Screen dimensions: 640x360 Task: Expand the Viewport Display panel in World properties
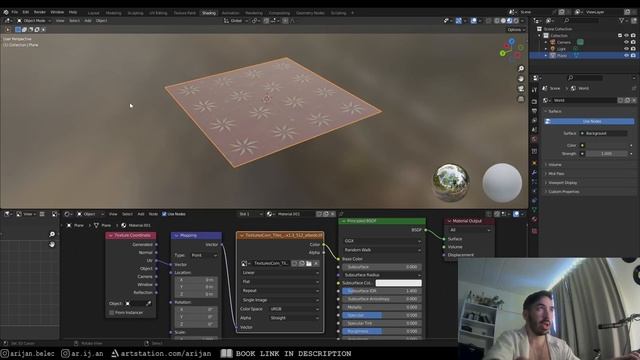pyautogui.click(x=562, y=183)
